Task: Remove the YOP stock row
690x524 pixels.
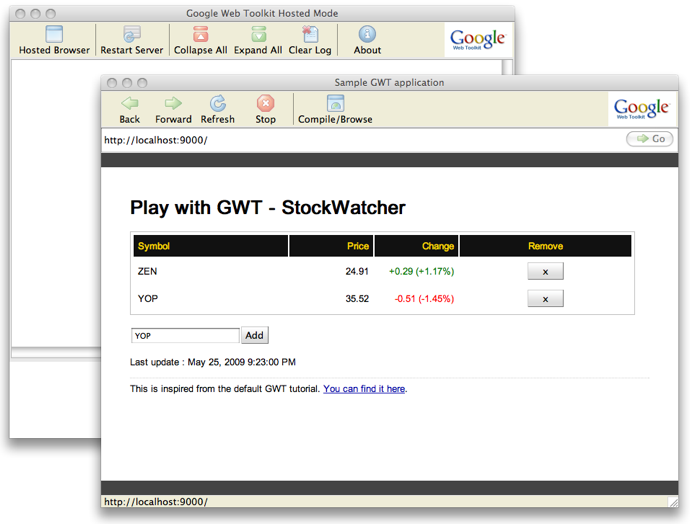Action: 545,298
